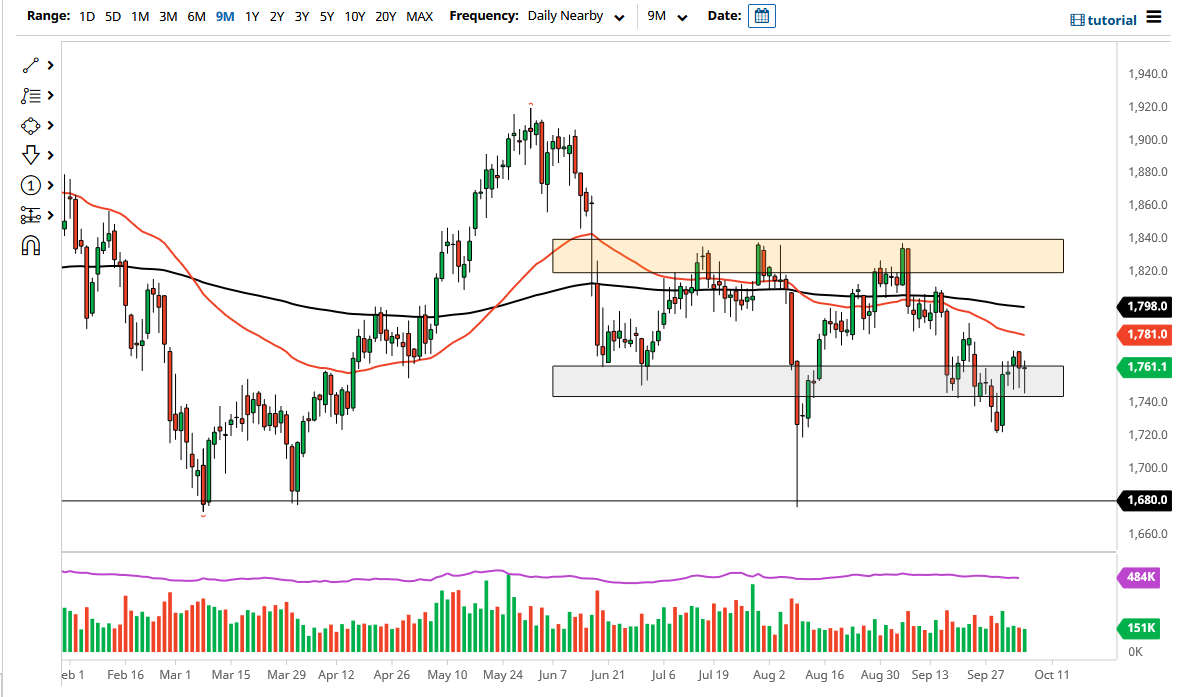Click the Aug 16 date axis label
The image size is (1185, 697).
point(825,674)
